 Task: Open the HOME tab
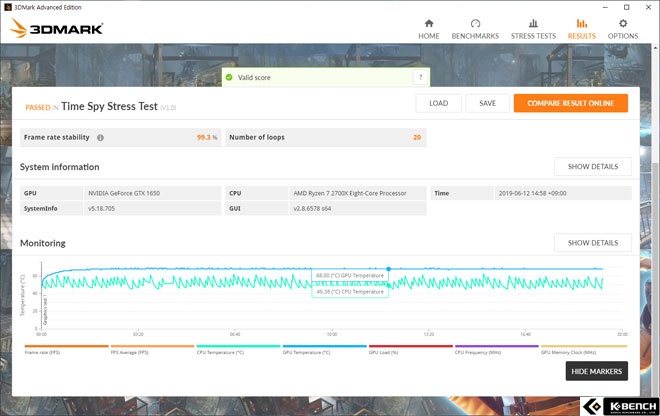[428, 29]
